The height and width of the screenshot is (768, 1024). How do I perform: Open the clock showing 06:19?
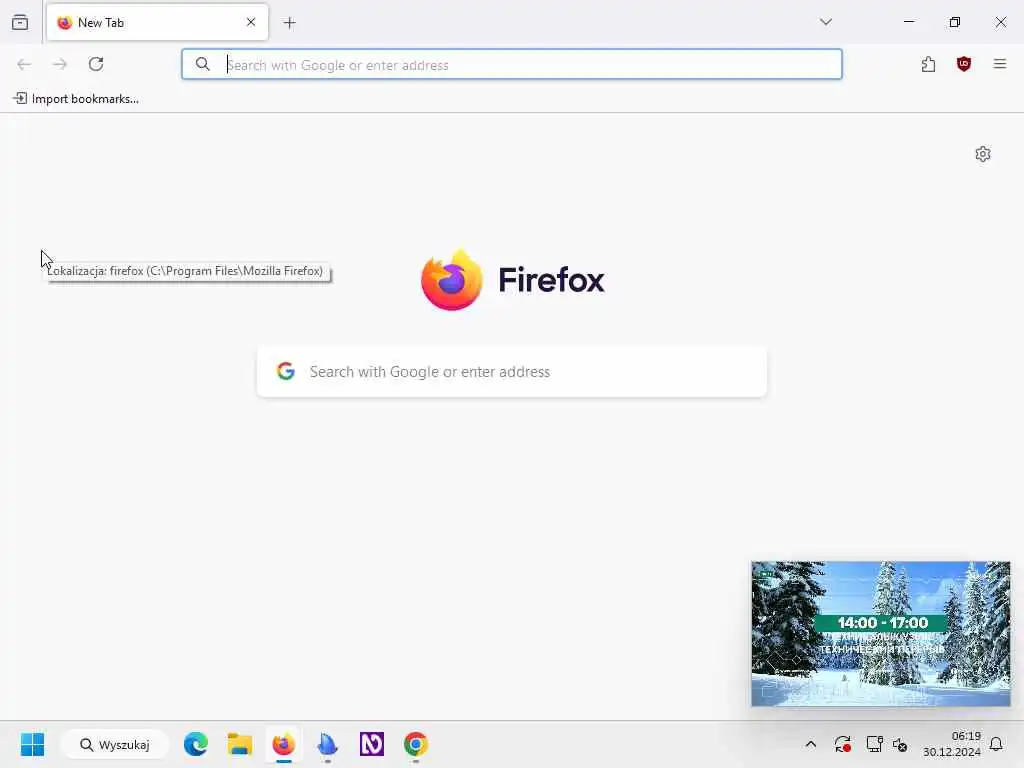point(952,744)
